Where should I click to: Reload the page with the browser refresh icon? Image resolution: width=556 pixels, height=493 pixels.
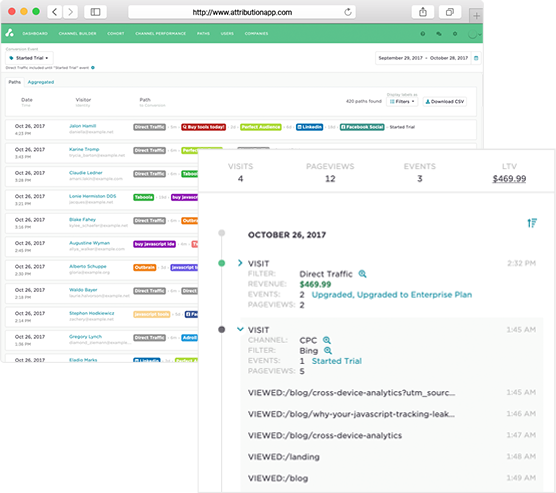348,12
